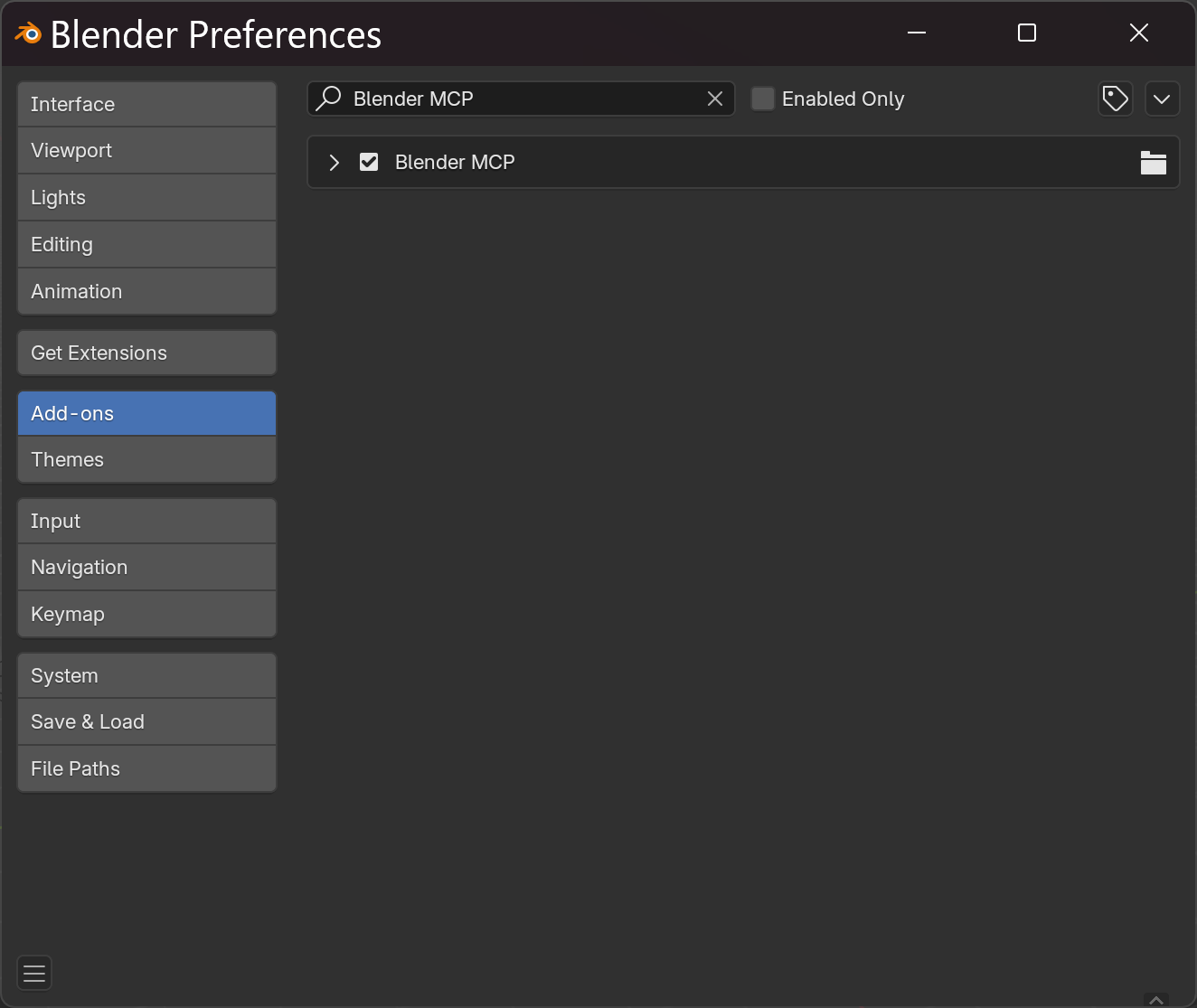Viewport: 1197px width, 1008px height.
Task: Click the Blender MCP folder icon
Action: tap(1153, 163)
